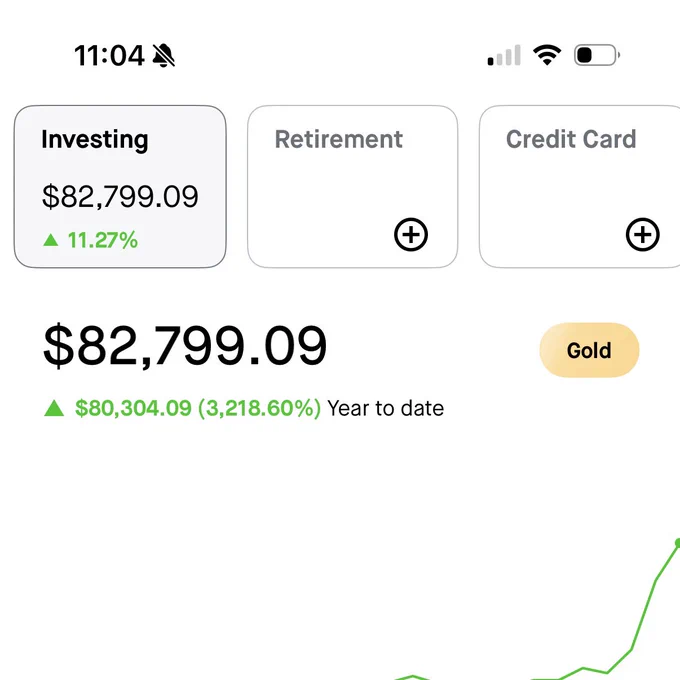Open the Gold membership badge

[589, 350]
